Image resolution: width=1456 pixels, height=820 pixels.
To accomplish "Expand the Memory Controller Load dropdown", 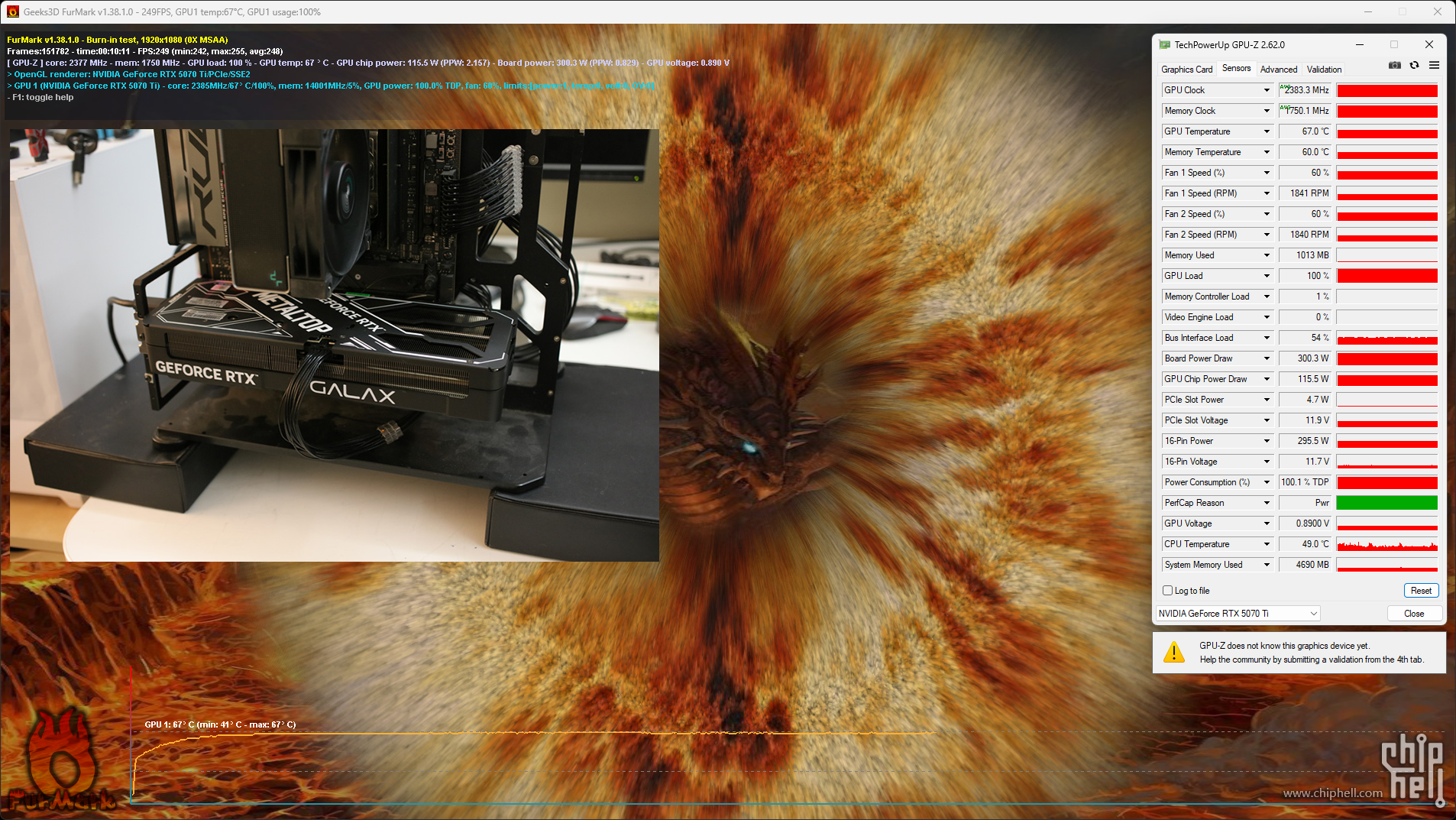I will tap(1267, 297).
